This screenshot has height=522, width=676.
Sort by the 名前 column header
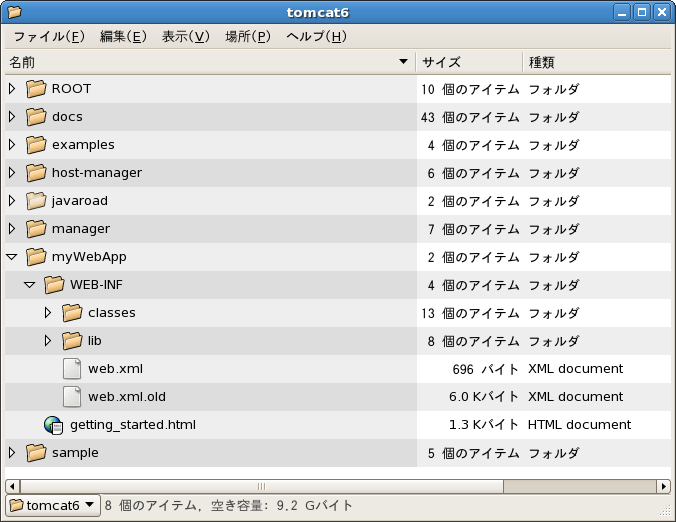[x=210, y=62]
